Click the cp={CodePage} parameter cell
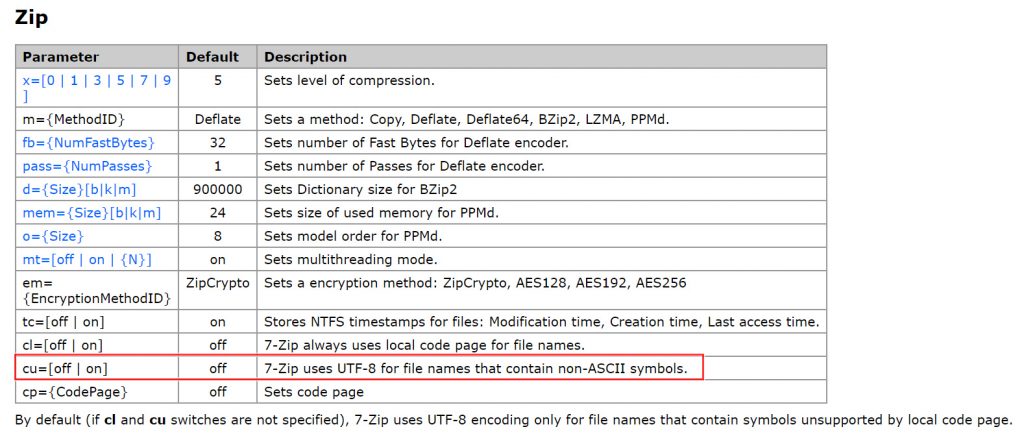Image resolution: width=1024 pixels, height=440 pixels. click(x=75, y=391)
